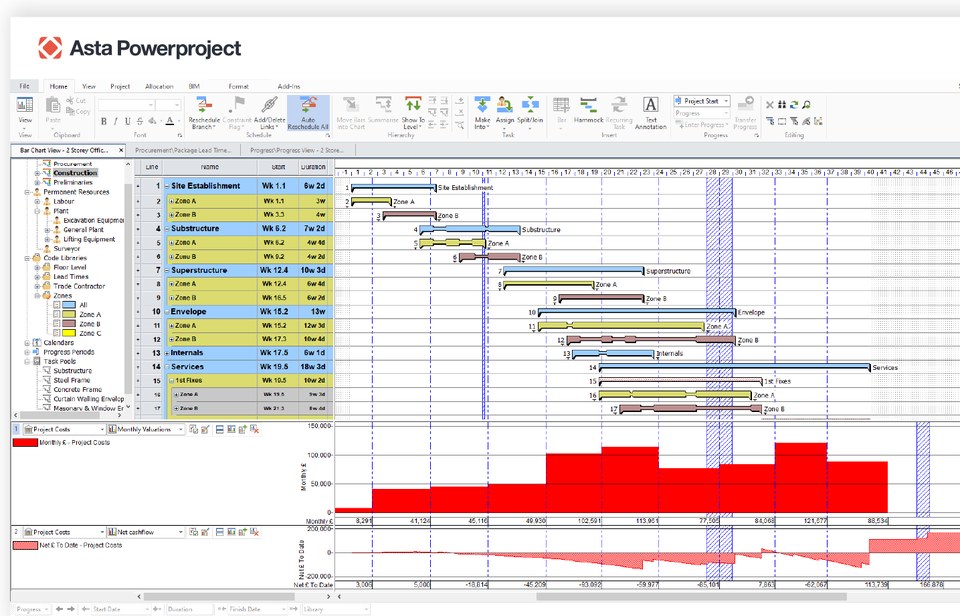The height and width of the screenshot is (616, 960).
Task: Click the Copy icon
Action: tap(70, 111)
